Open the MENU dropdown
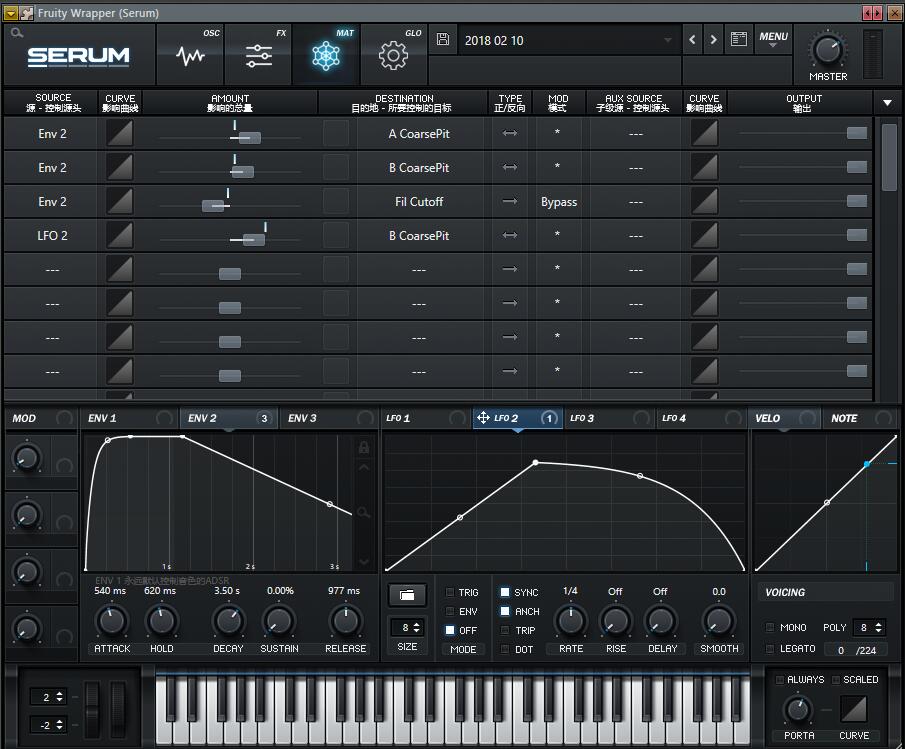 pos(773,39)
